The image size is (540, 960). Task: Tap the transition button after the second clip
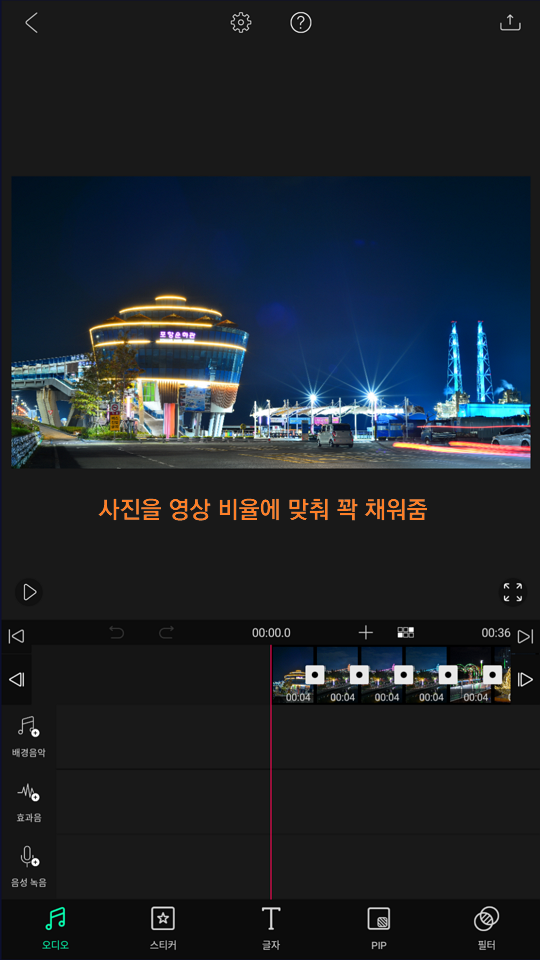coord(359,675)
